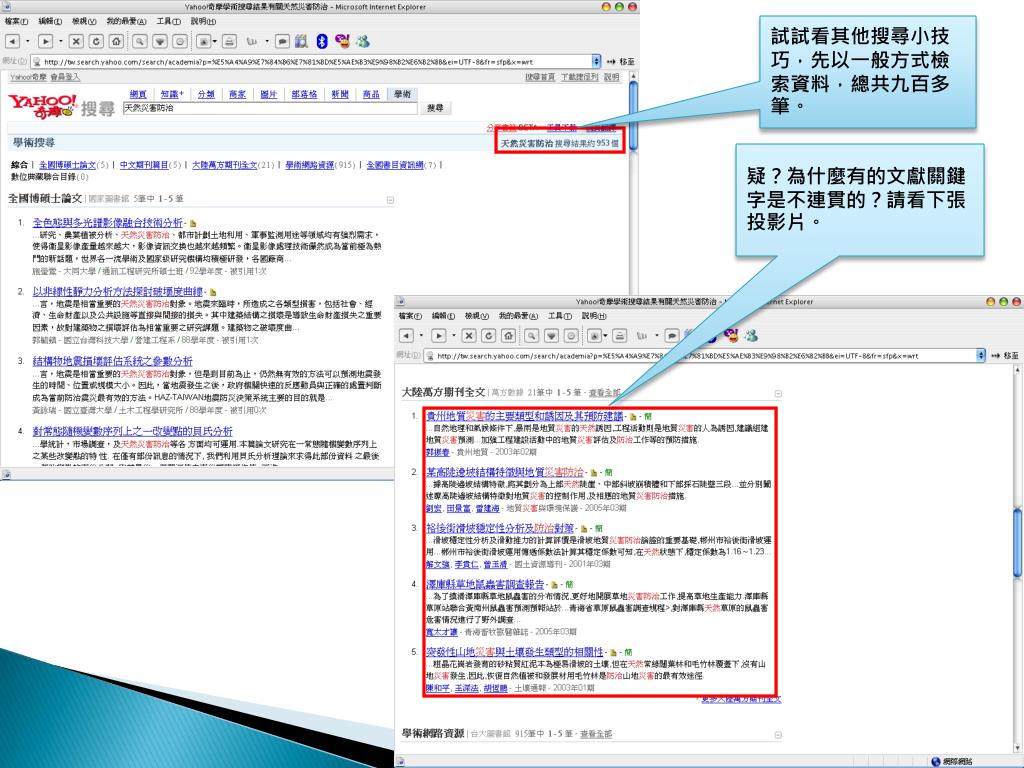This screenshot has width=1024, height=768.
Task: Click Forward arrow in upper browser window toolbar
Action: coord(45,41)
